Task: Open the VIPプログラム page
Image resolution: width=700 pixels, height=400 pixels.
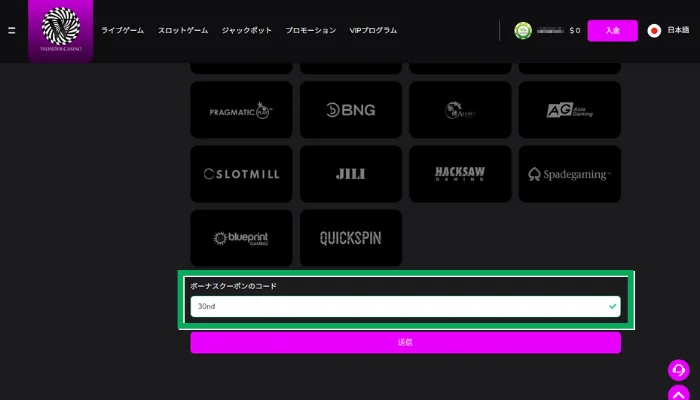Action: (x=373, y=30)
